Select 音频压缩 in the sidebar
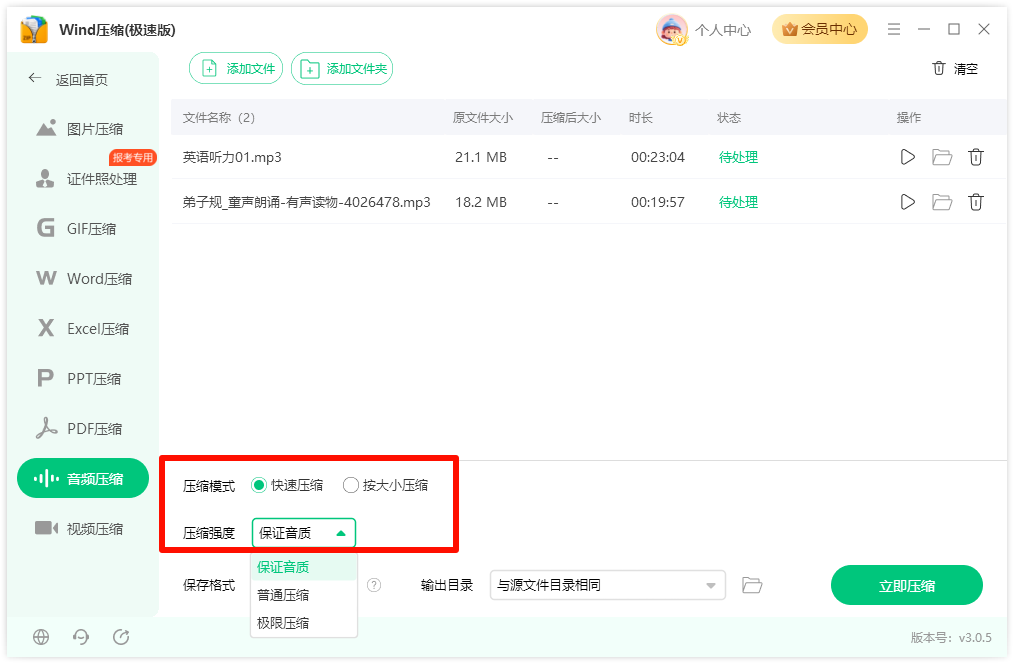The width and height of the screenshot is (1014, 664). pyautogui.click(x=83, y=478)
